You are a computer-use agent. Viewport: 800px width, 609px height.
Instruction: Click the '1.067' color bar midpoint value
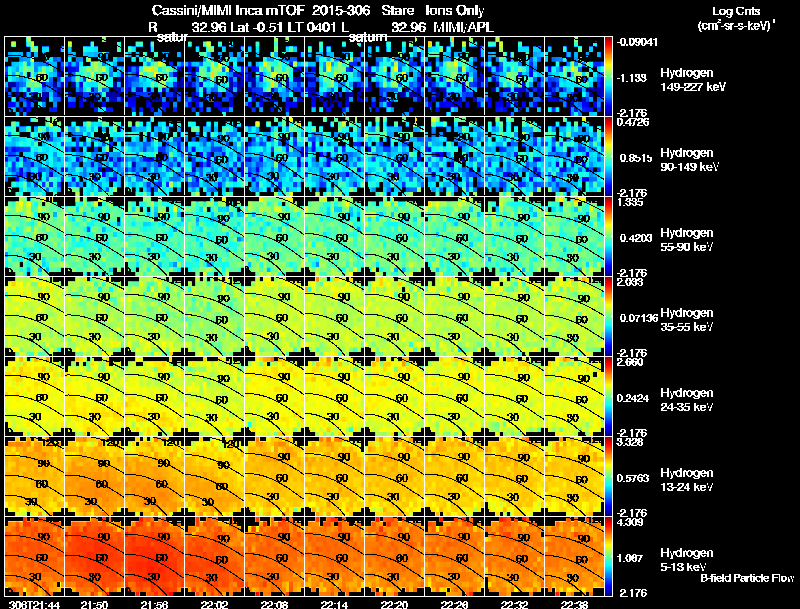pyautogui.click(x=630, y=559)
